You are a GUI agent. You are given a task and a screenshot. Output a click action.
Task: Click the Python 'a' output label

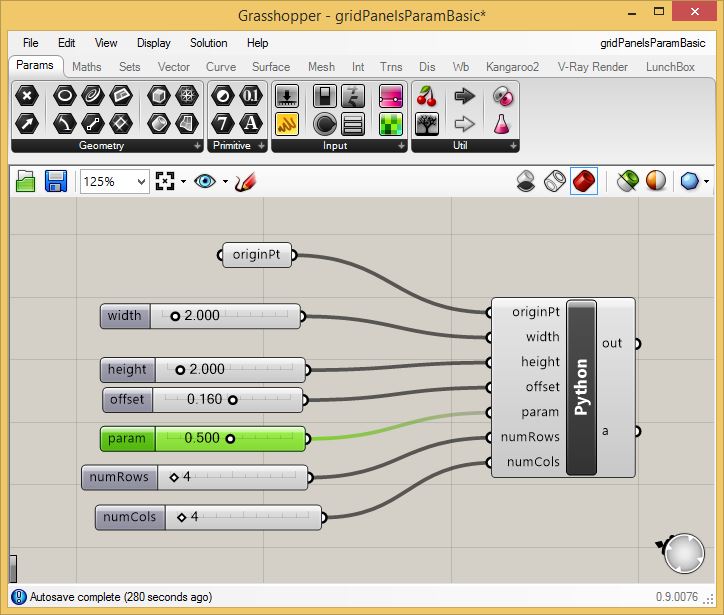tap(605, 431)
